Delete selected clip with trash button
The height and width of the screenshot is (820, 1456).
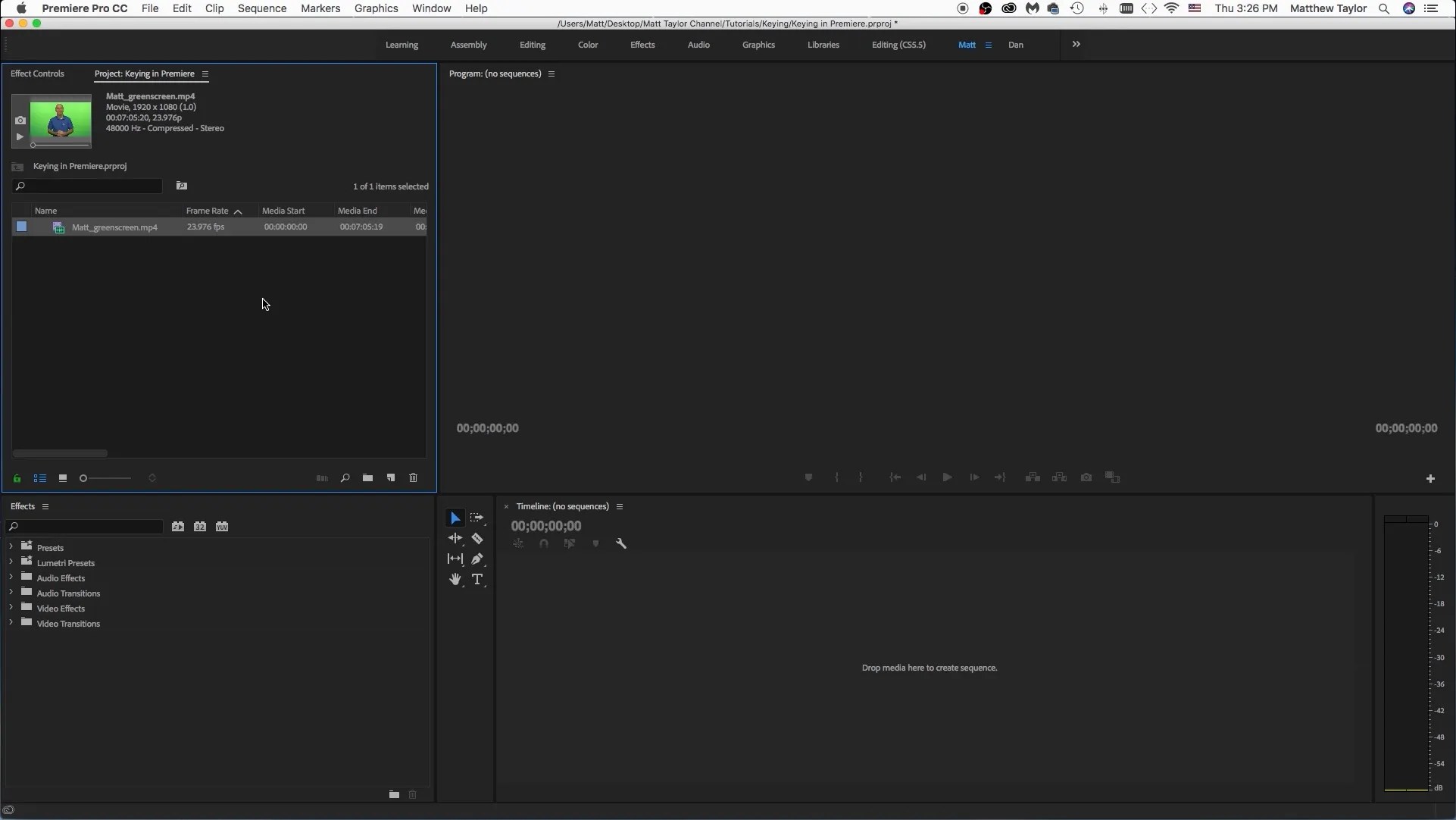413,477
